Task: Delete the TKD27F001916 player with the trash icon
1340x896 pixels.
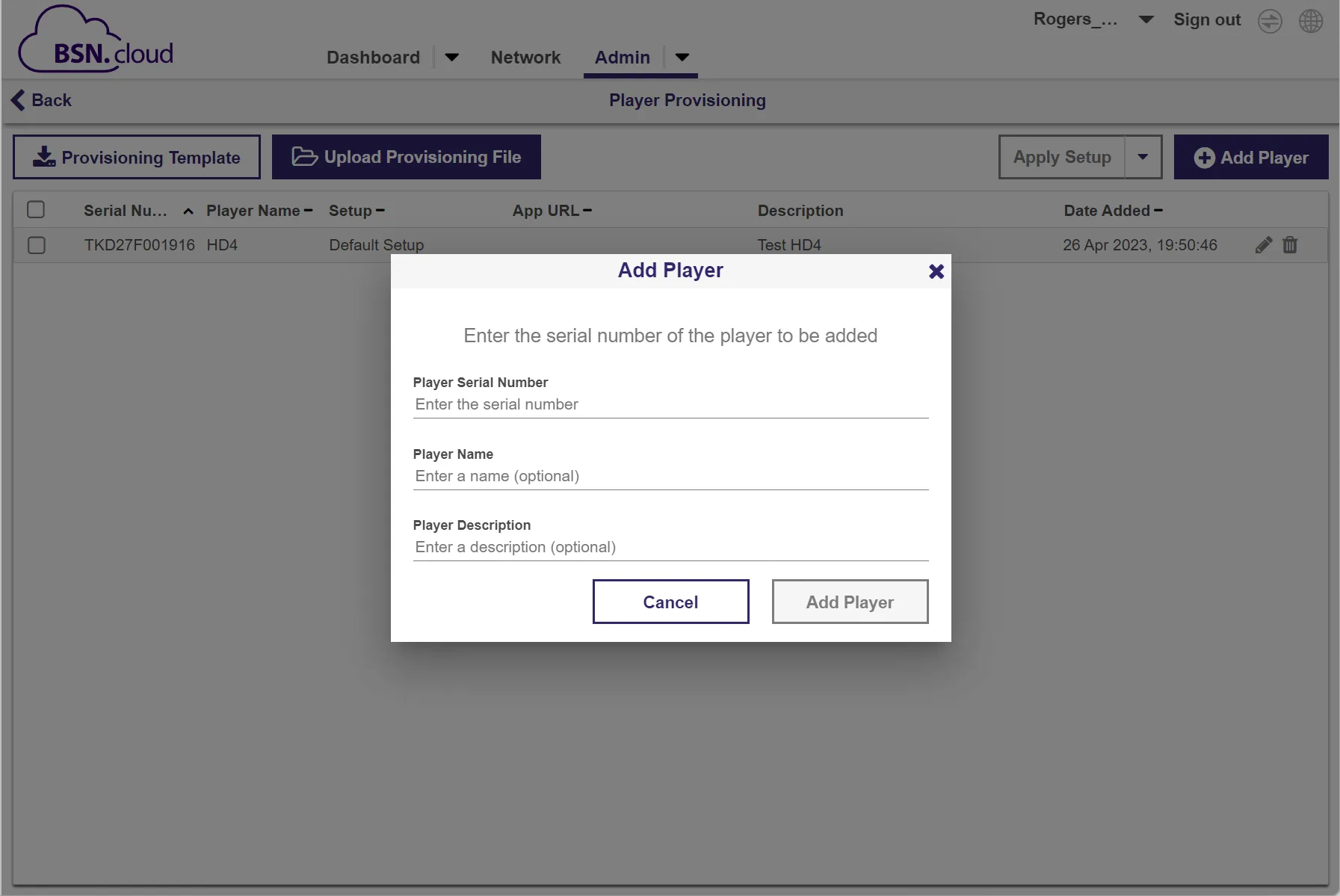Action: (1290, 245)
